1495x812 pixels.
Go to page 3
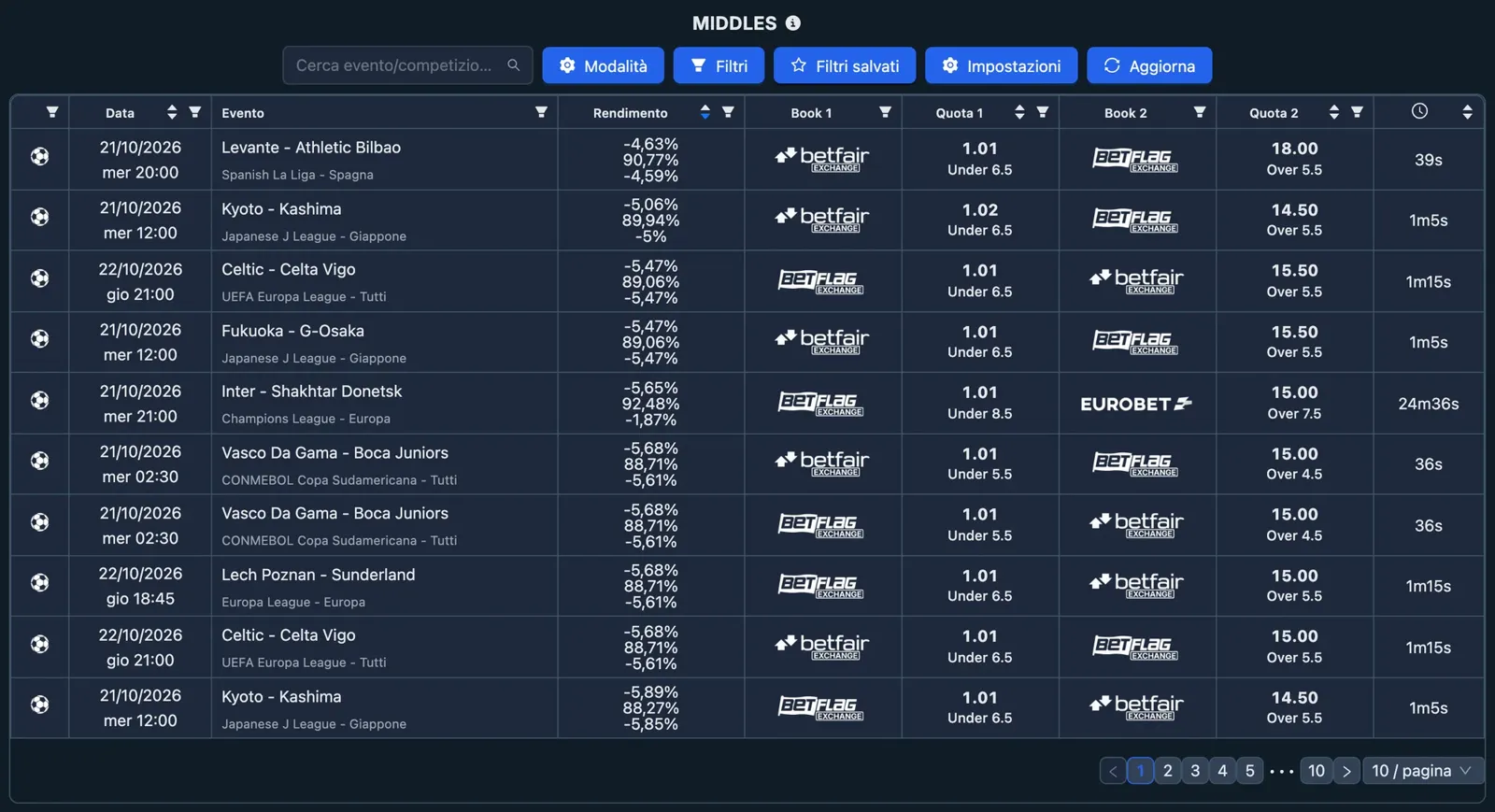[x=1195, y=771]
